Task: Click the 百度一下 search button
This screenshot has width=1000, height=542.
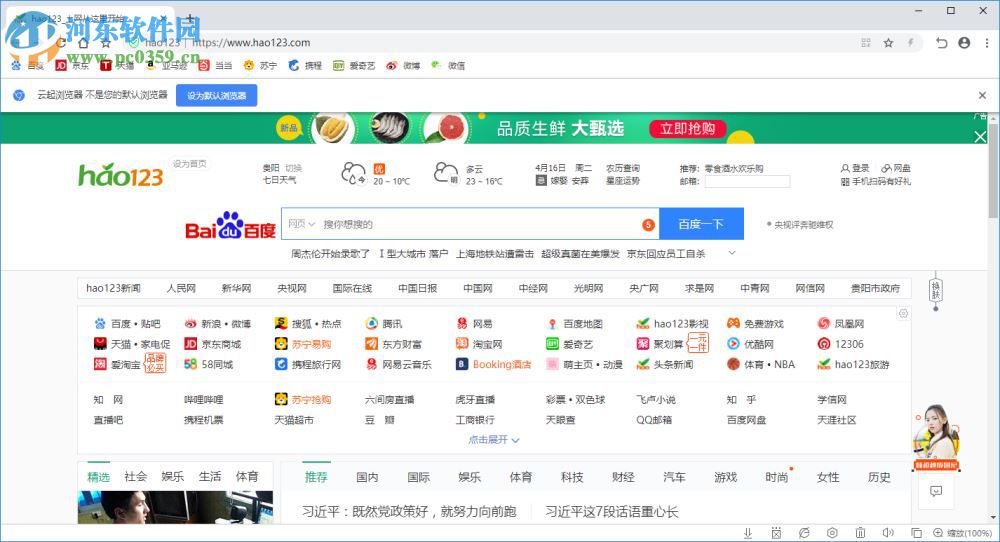Action: click(x=701, y=224)
